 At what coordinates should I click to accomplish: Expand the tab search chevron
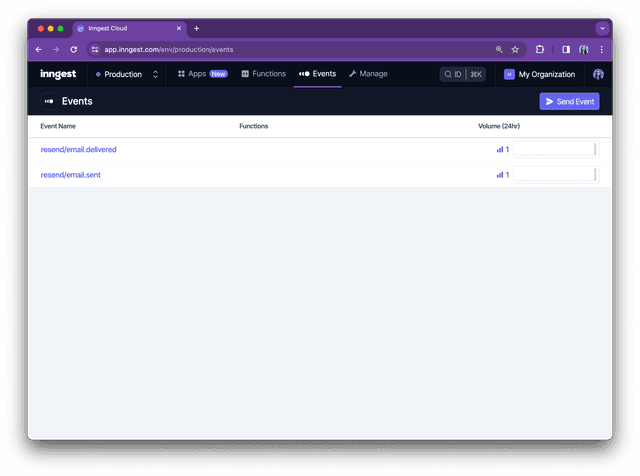click(602, 28)
